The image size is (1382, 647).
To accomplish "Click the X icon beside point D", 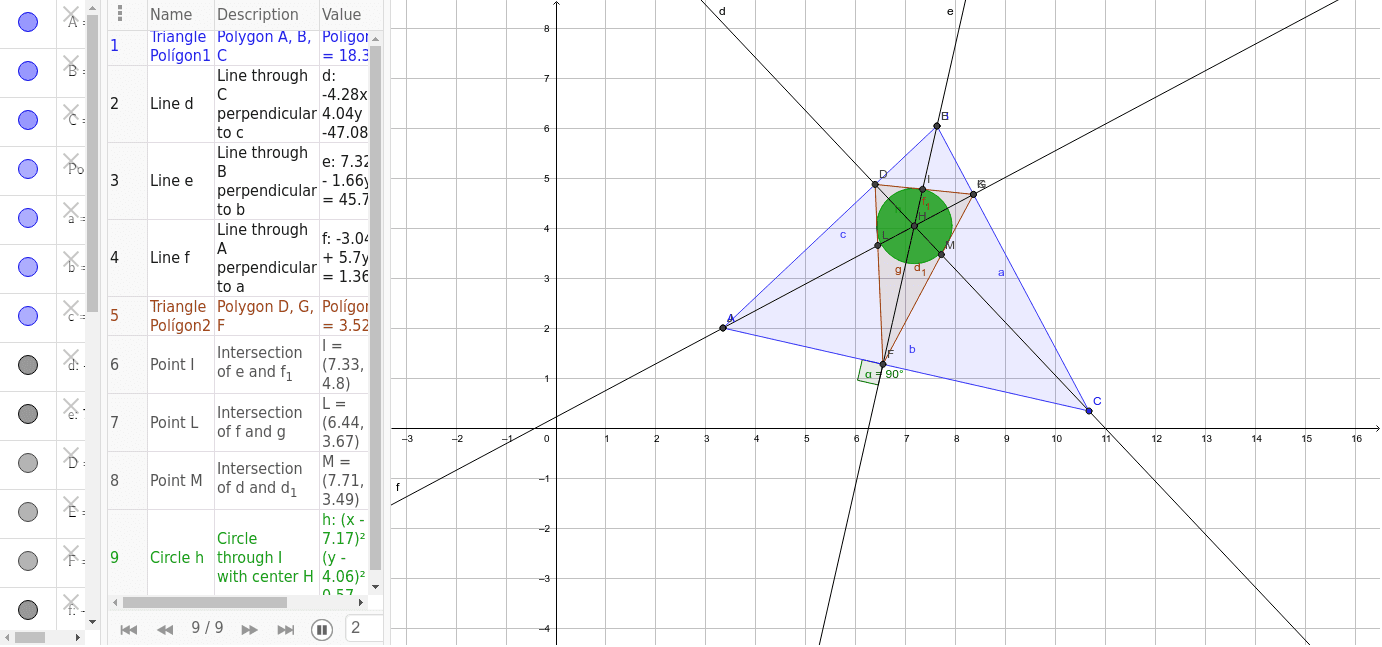I will (x=71, y=456).
